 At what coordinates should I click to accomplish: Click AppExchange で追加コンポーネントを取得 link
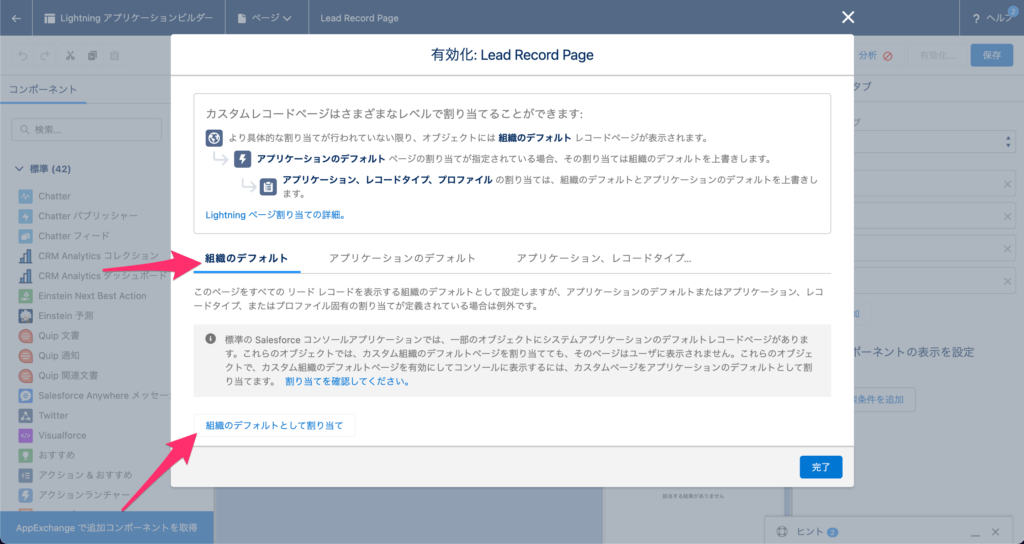pos(106,528)
